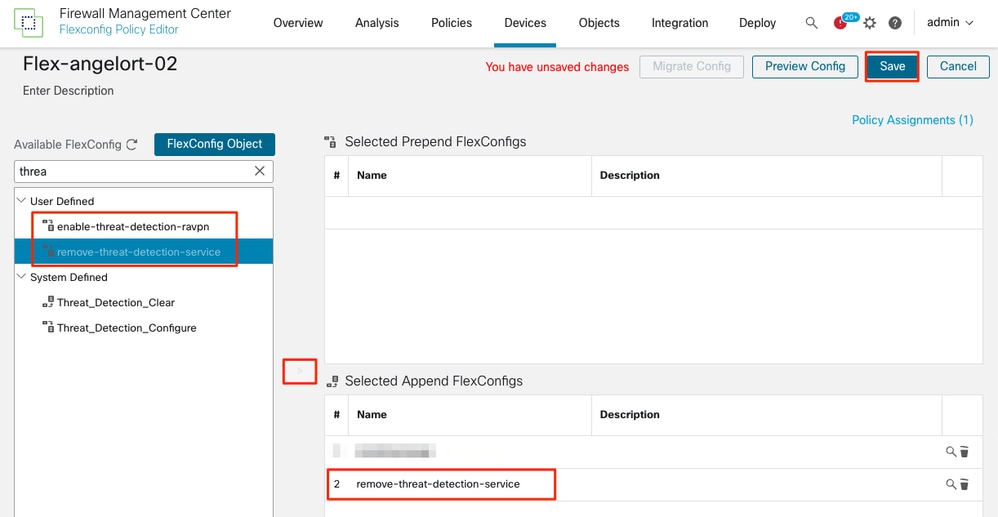This screenshot has width=998, height=517.
Task: Click the Name column header in Append table
Action: click(372, 414)
